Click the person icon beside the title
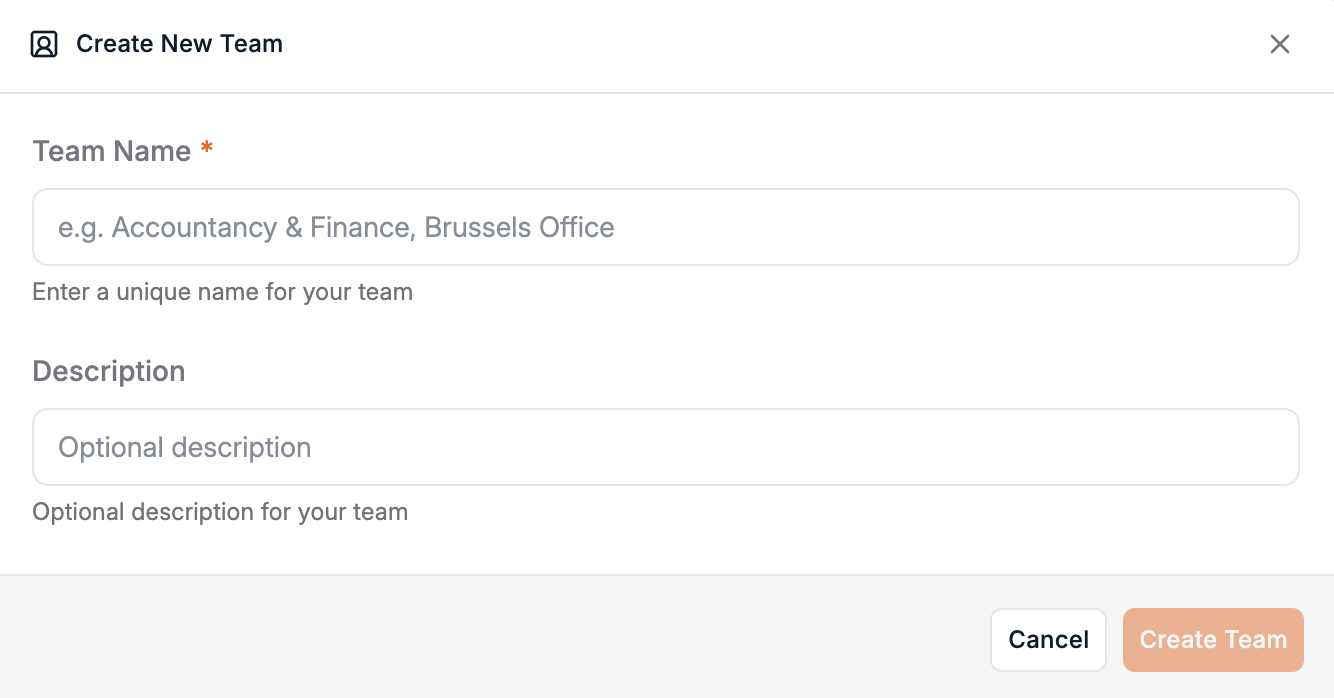Viewport: 1334px width, 698px height. [x=44, y=44]
